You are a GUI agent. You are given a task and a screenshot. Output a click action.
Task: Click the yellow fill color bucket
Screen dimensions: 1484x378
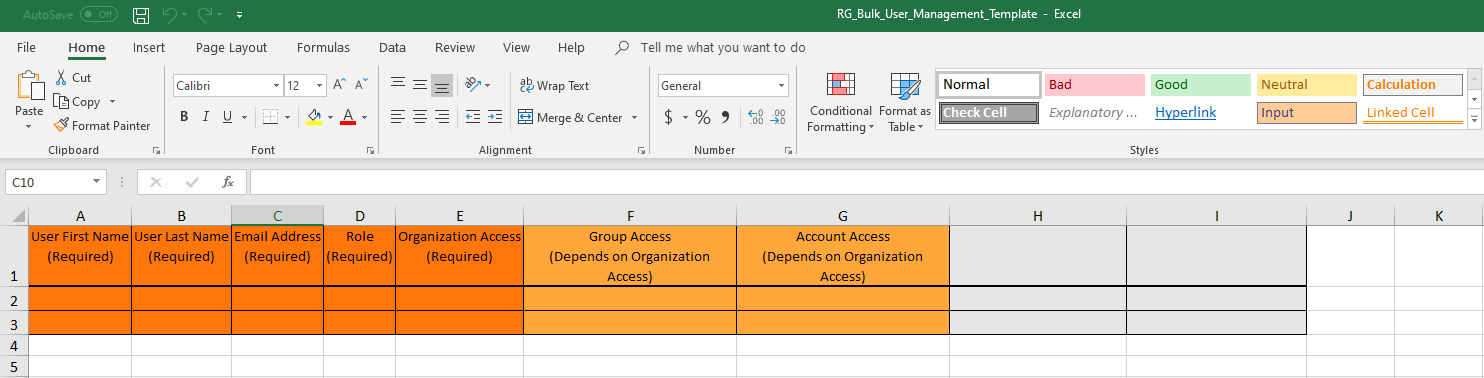tap(314, 118)
